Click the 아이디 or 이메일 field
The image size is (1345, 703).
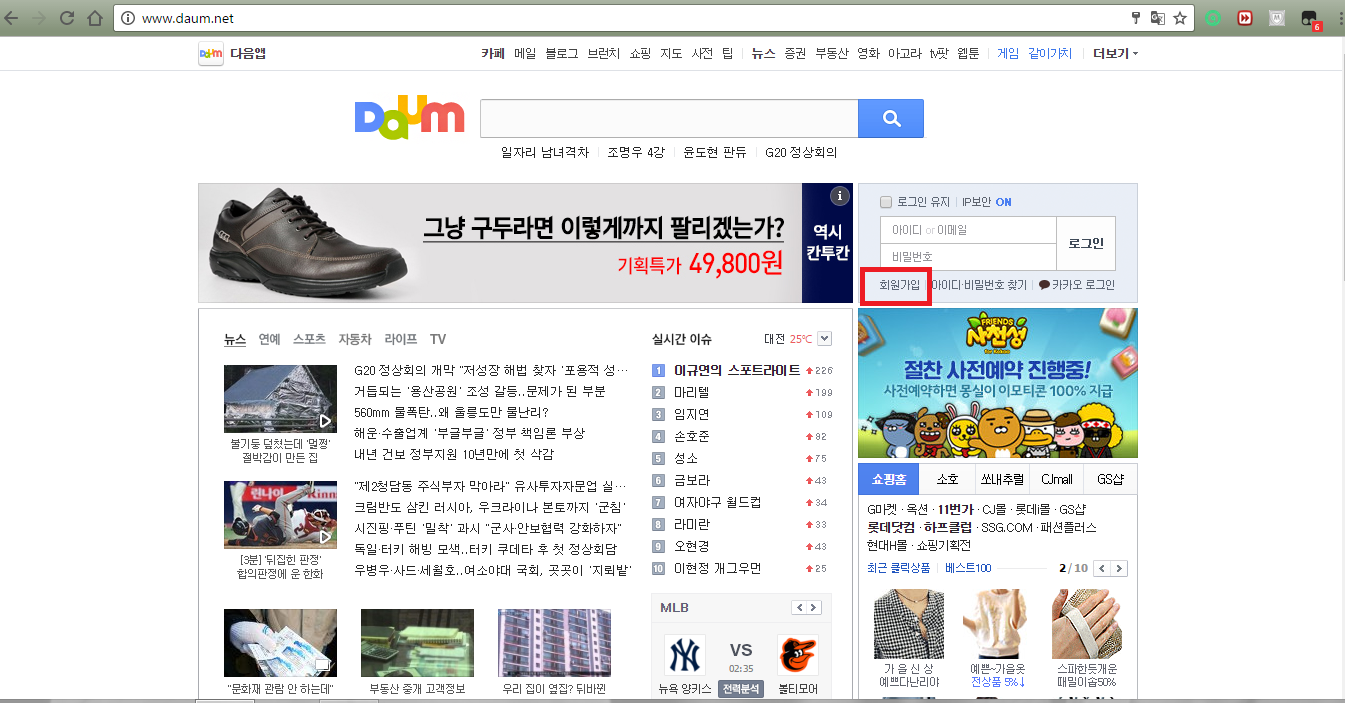[x=968, y=230]
